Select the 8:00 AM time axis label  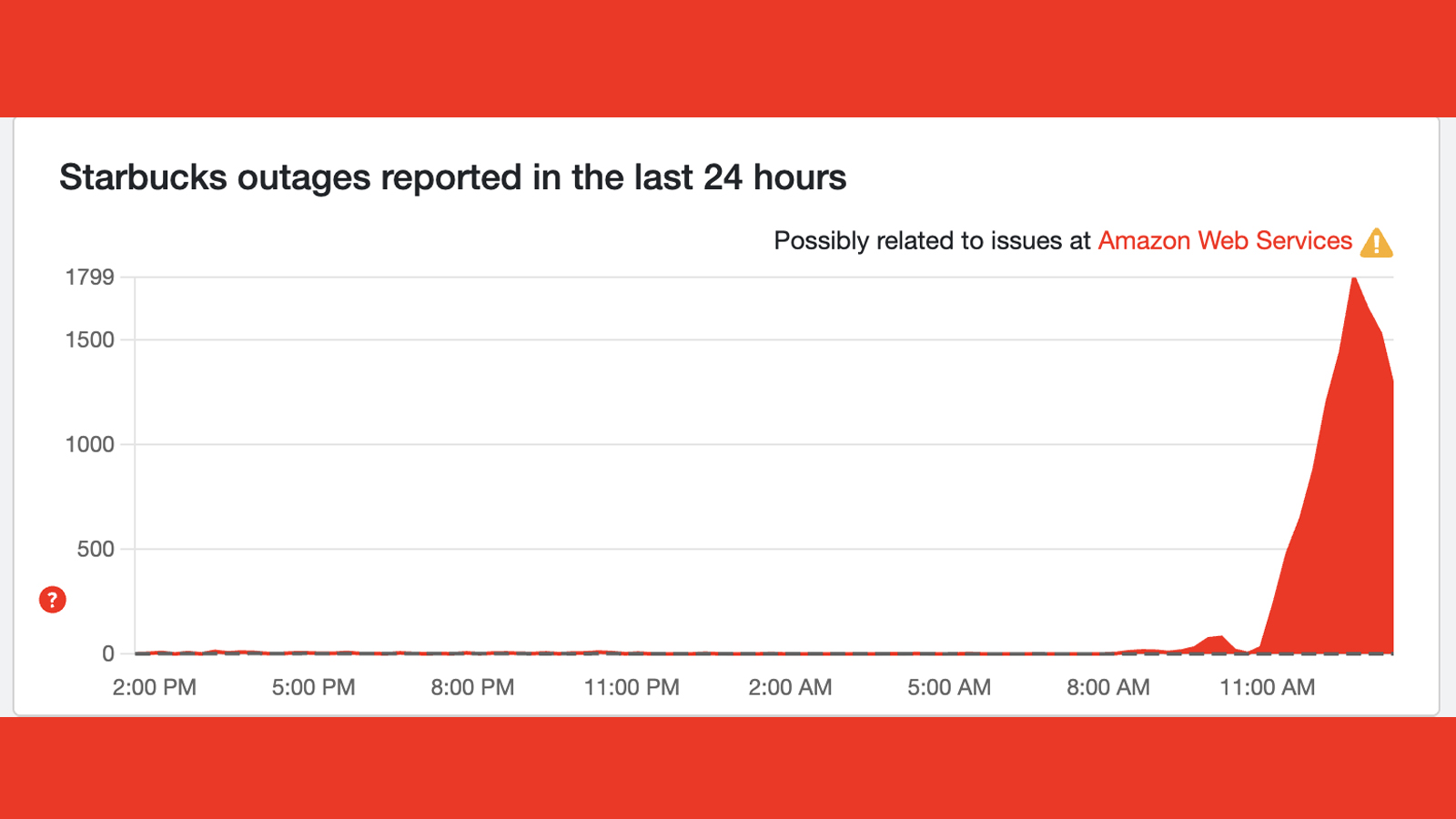click(1108, 687)
